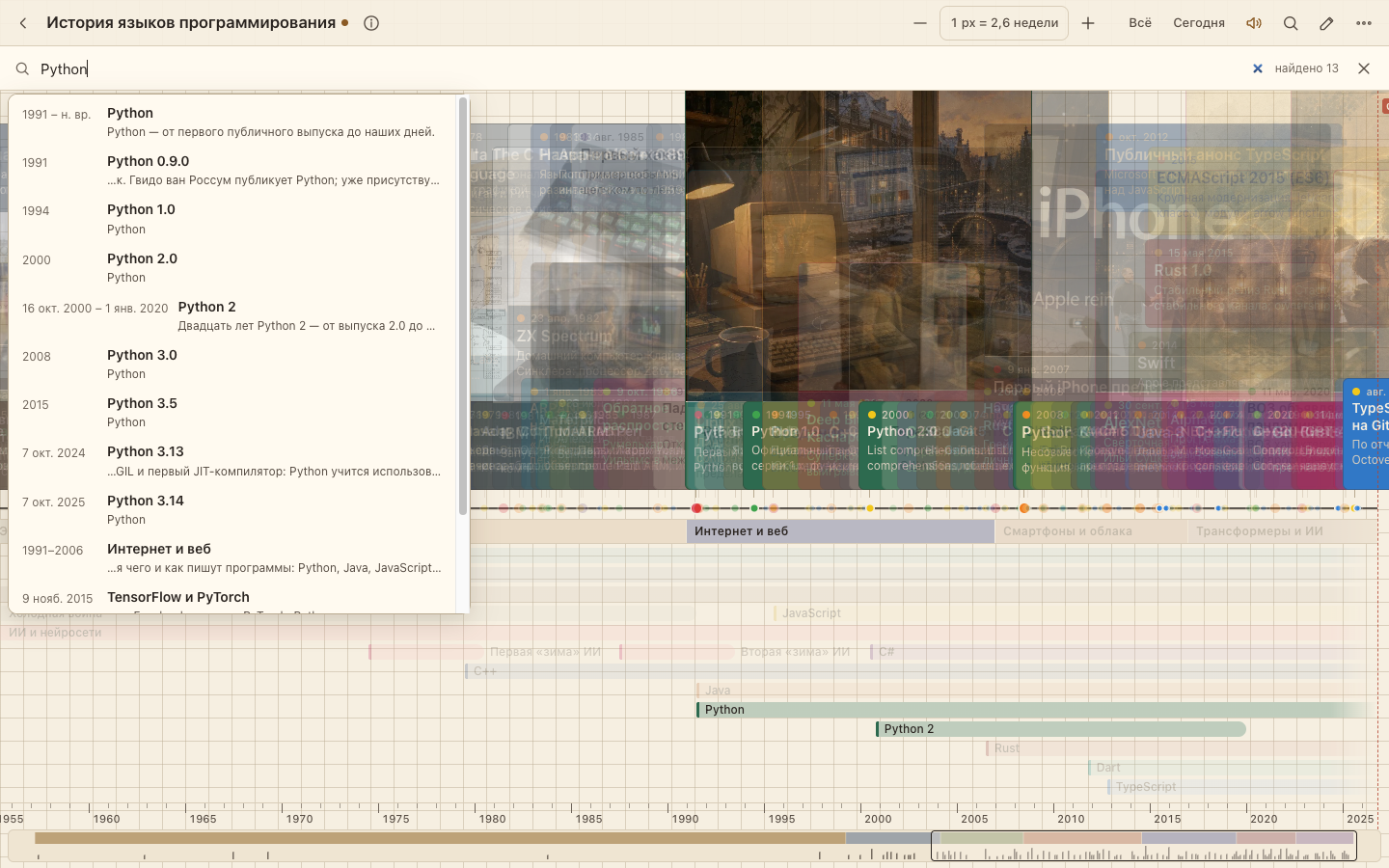Open the timeline info icon
1389x868 pixels.
pos(371,23)
